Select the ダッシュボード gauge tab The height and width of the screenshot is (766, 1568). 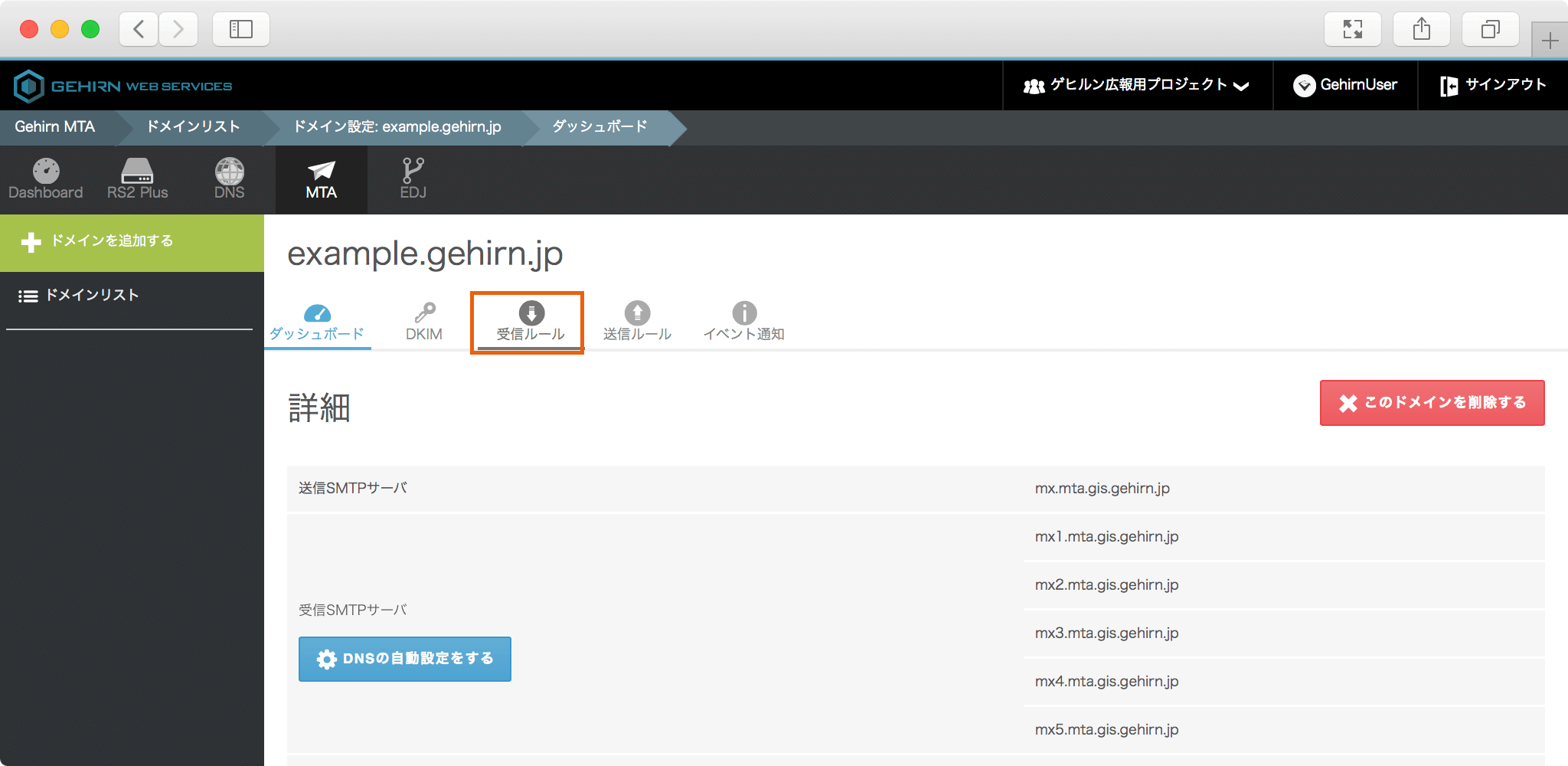click(x=317, y=322)
